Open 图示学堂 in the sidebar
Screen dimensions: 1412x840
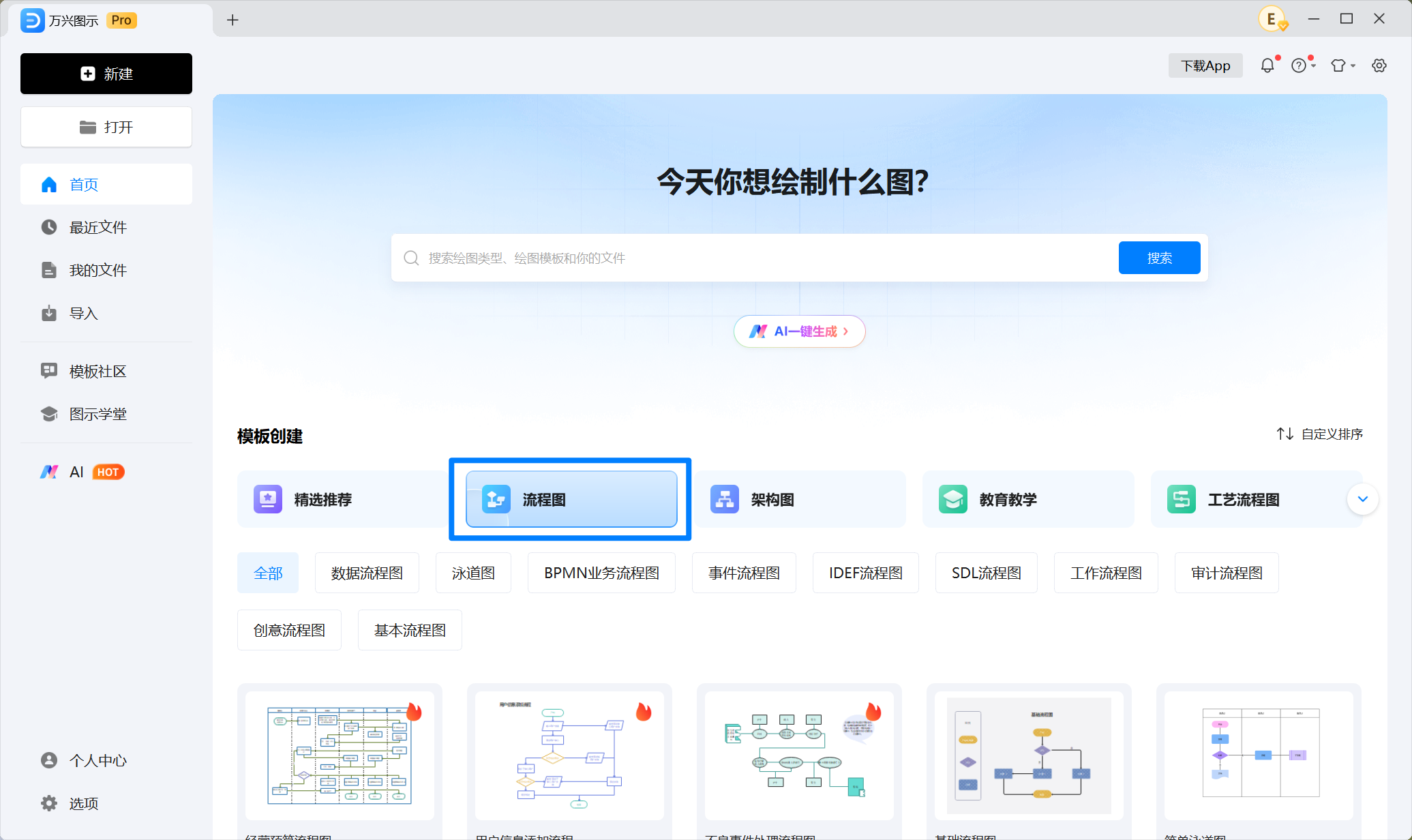pyautogui.click(x=106, y=414)
